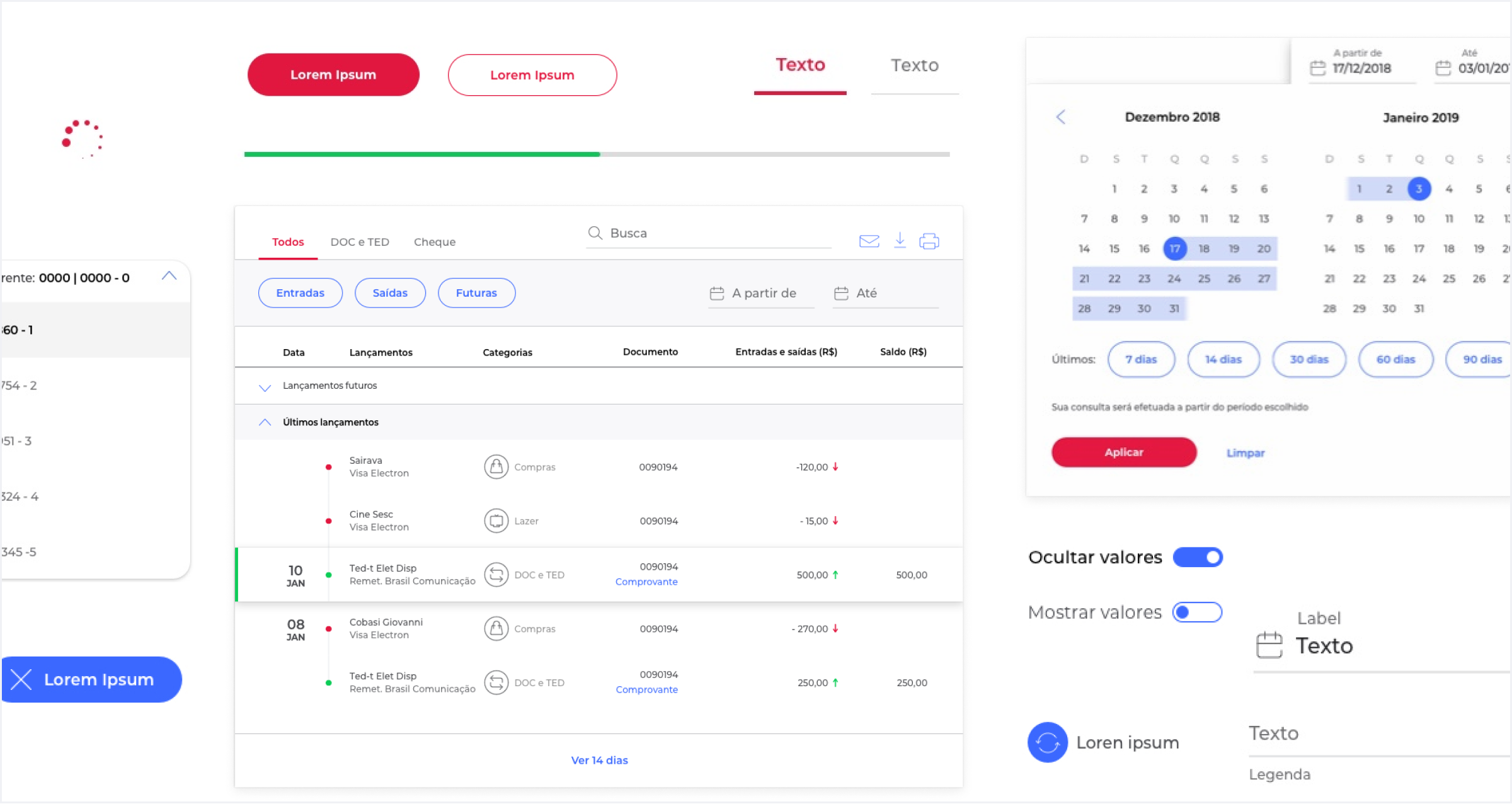Click the download arrow icon
The width and height of the screenshot is (1512, 804).
(900, 240)
